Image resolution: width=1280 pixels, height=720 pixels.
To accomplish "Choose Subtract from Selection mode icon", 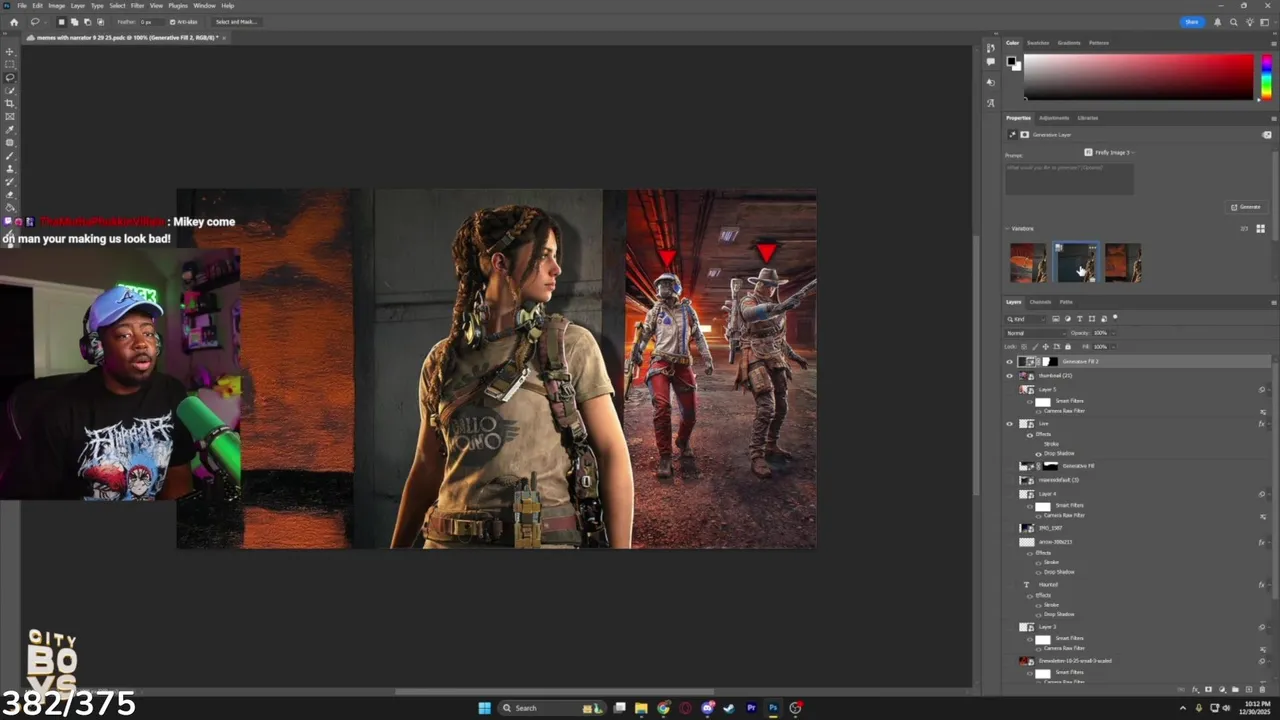I will (x=87, y=22).
